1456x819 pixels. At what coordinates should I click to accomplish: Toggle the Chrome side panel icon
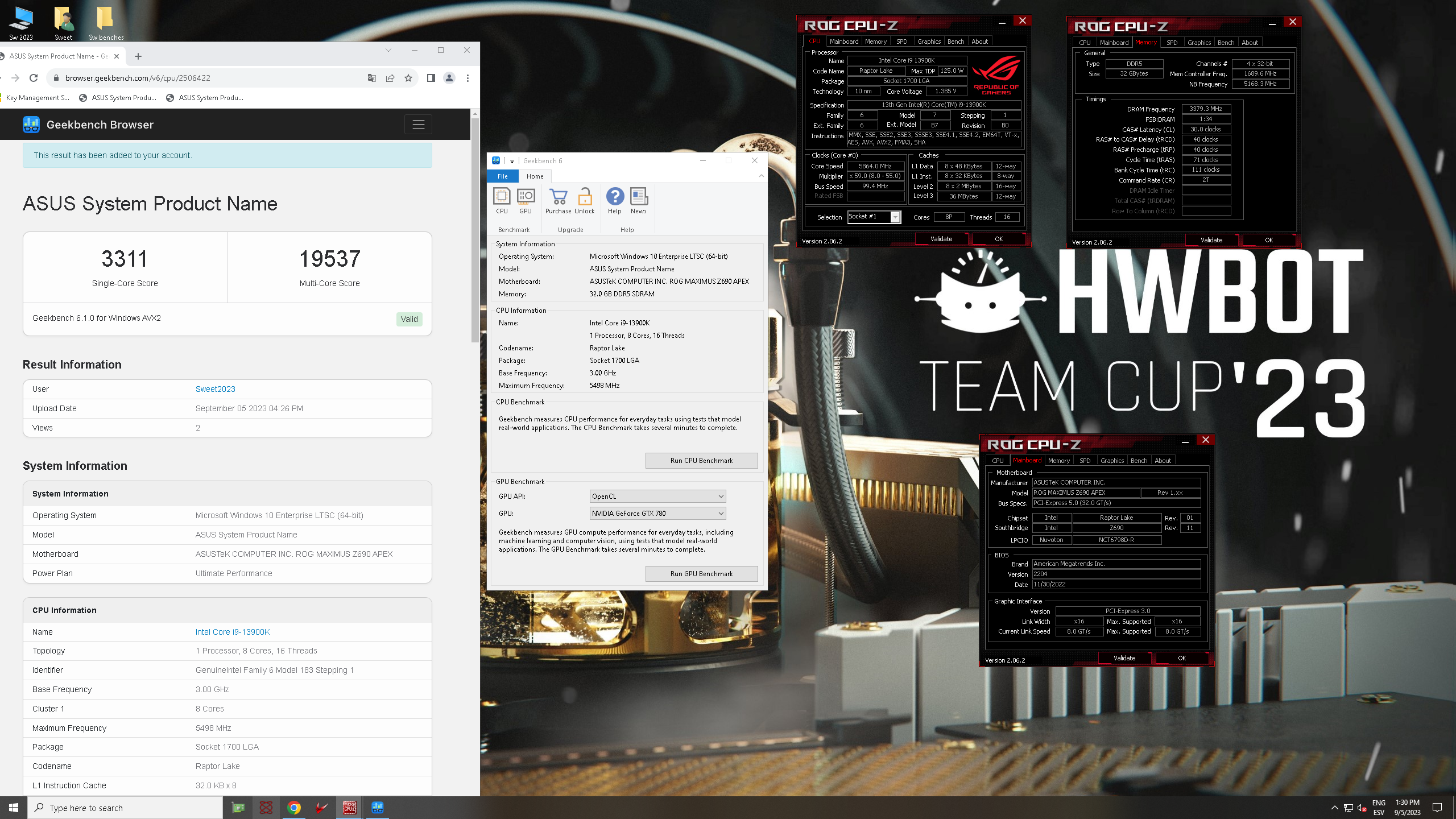pos(431,78)
